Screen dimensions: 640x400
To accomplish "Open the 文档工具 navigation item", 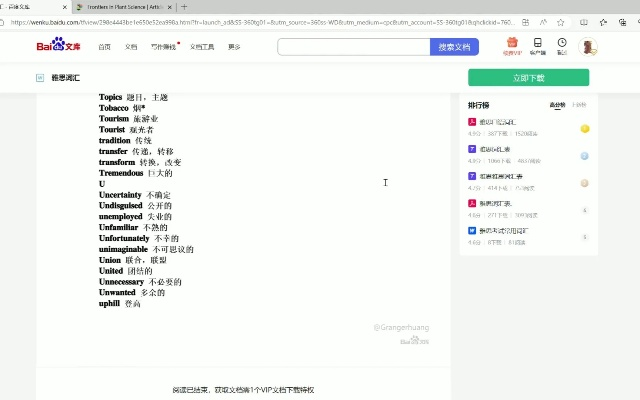I will [202, 47].
